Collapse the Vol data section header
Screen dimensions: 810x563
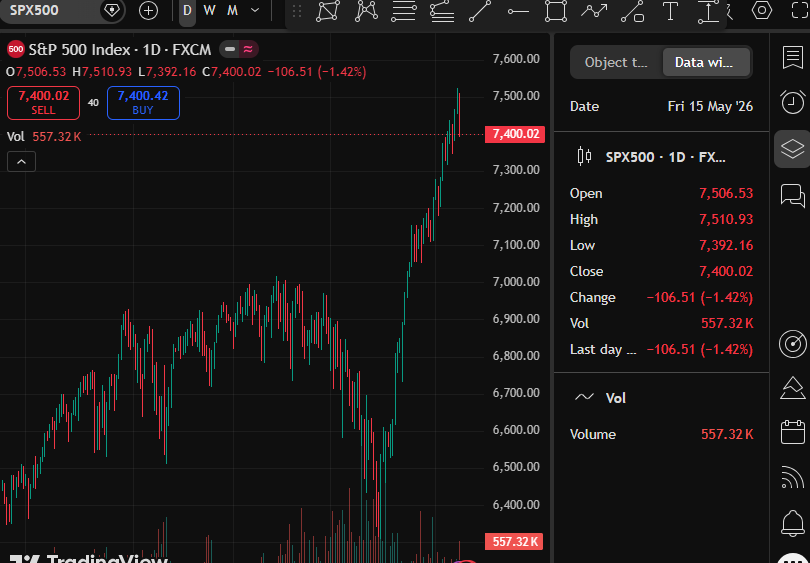click(661, 398)
